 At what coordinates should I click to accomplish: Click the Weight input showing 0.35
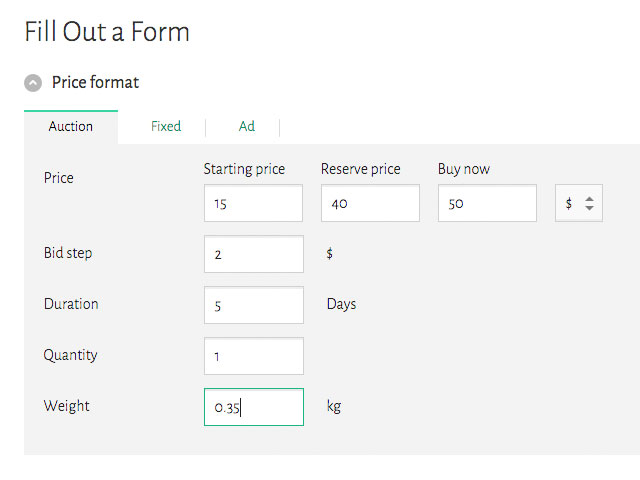[x=253, y=407]
